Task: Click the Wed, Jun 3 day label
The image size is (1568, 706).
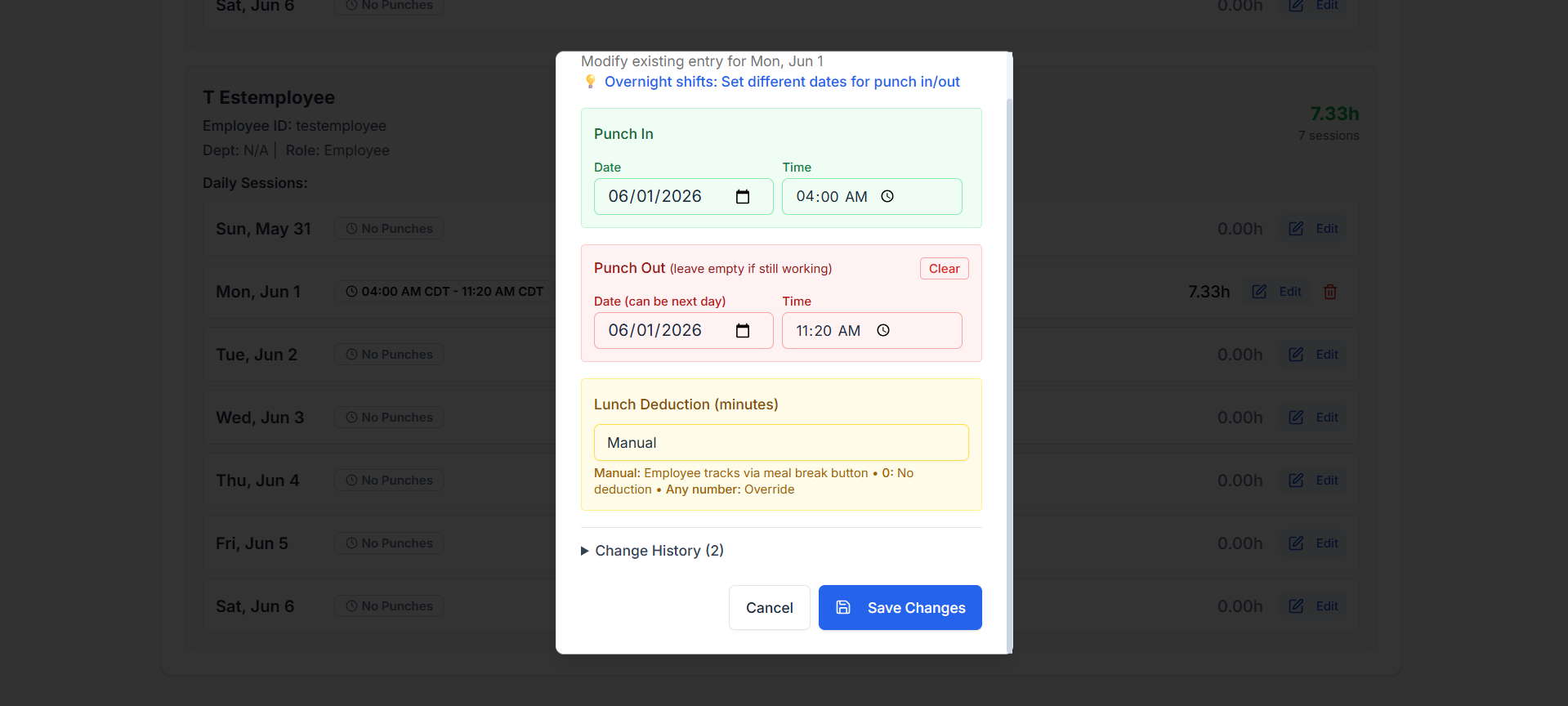Action: click(260, 418)
